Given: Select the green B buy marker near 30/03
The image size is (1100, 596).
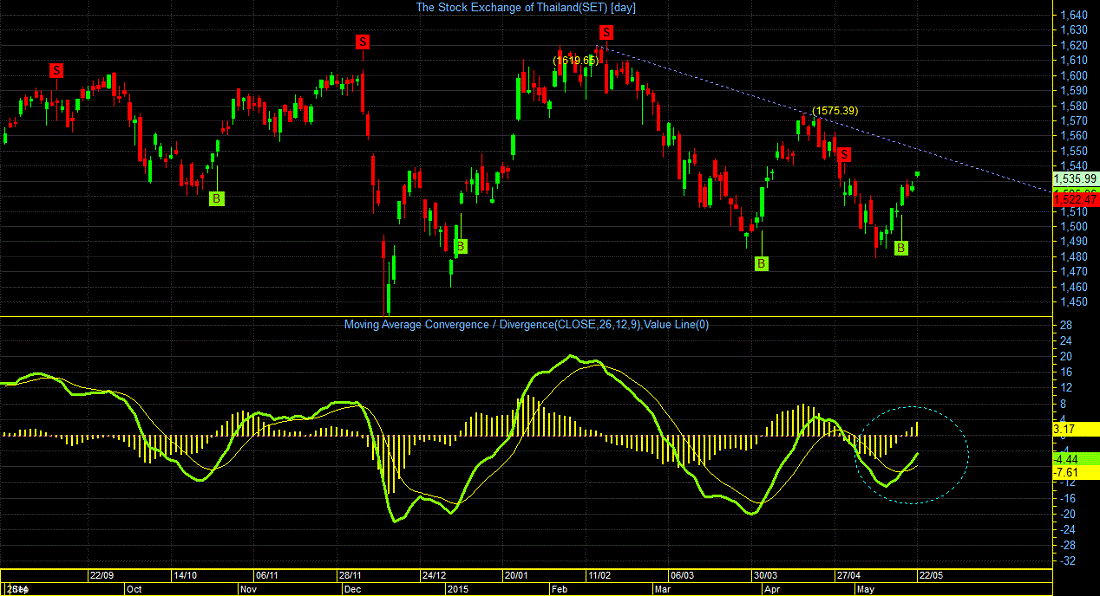Looking at the screenshot, I should coord(761,263).
